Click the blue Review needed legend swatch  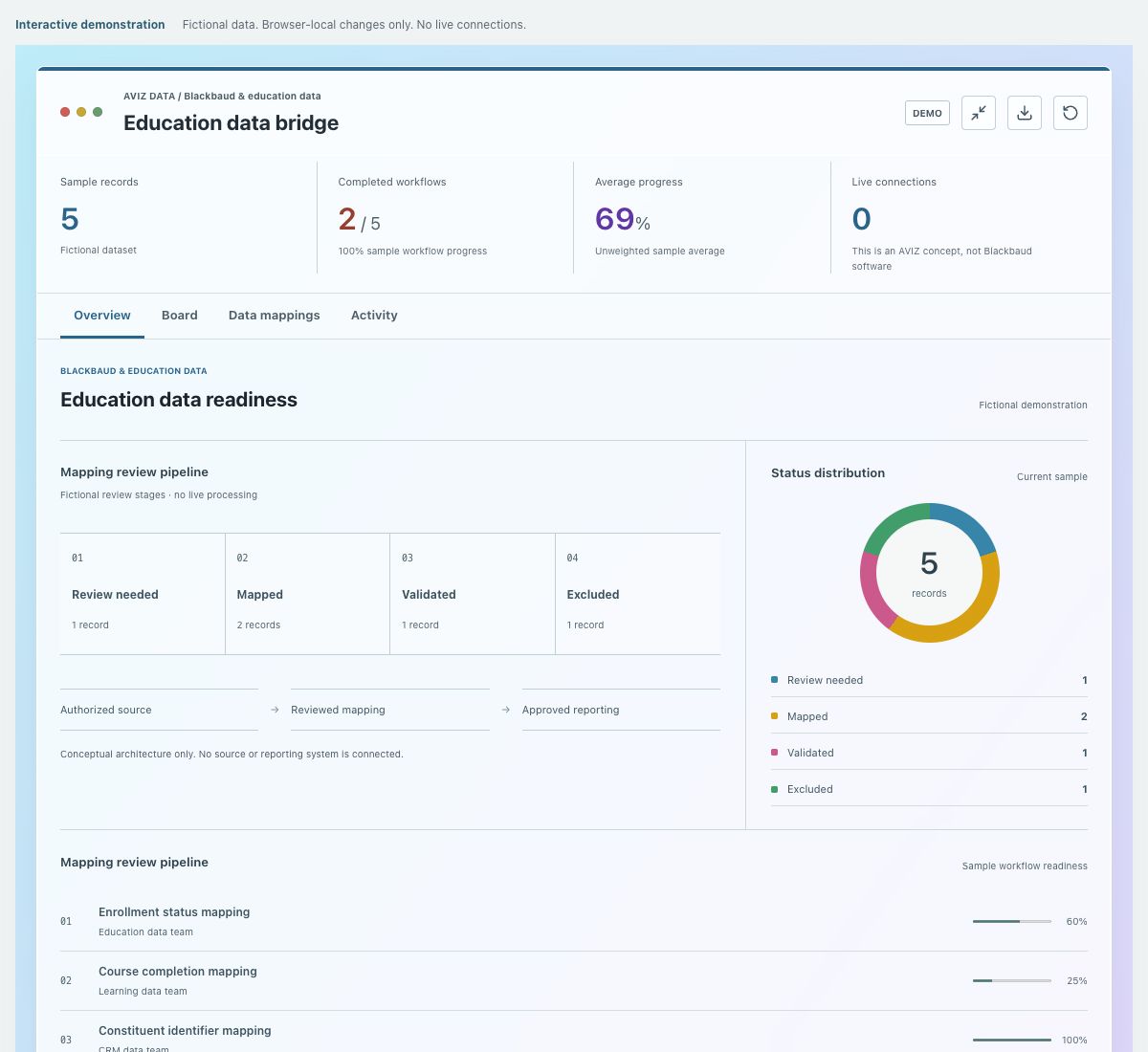[x=774, y=680]
